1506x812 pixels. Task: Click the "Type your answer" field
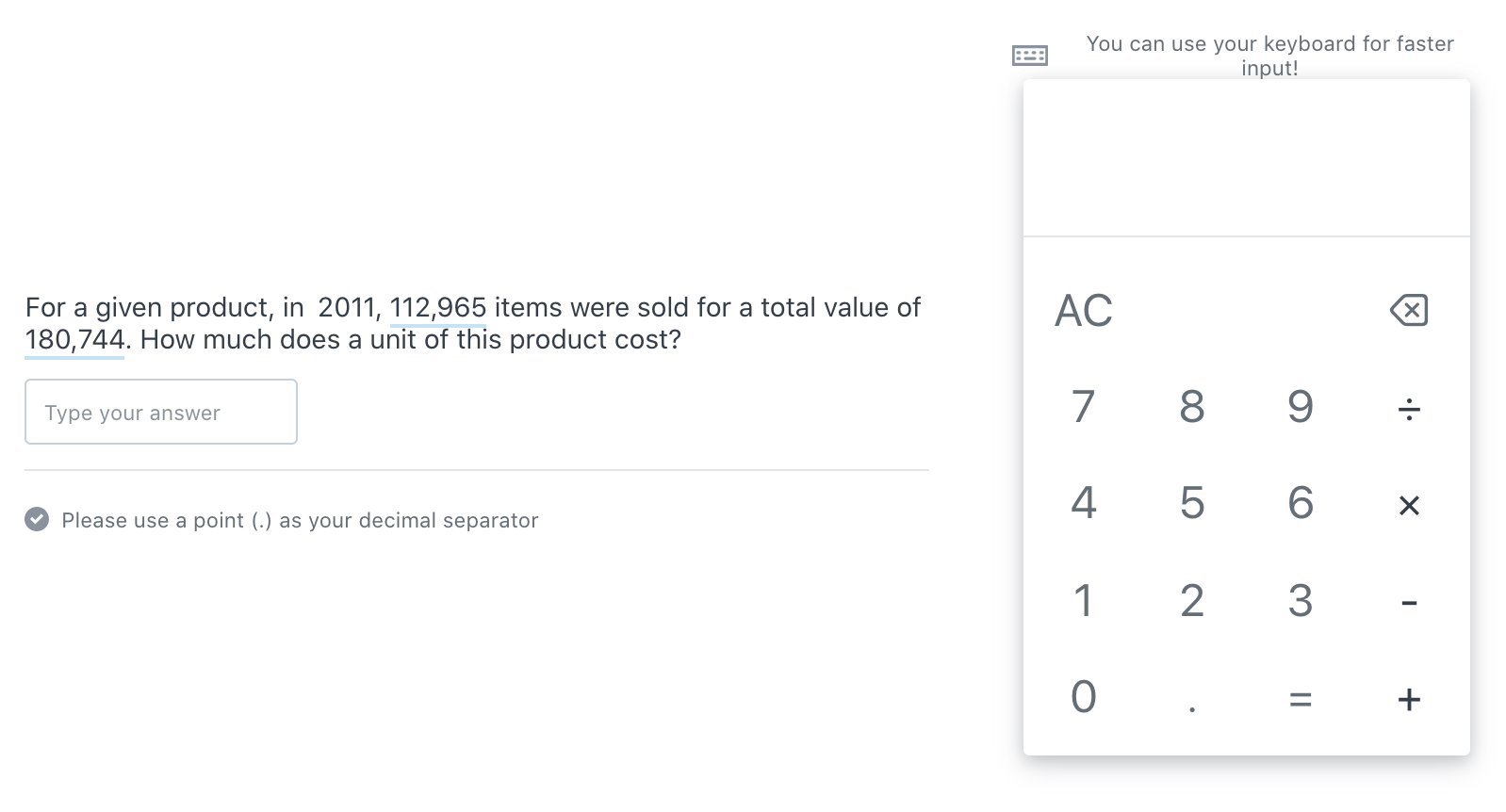click(x=161, y=413)
